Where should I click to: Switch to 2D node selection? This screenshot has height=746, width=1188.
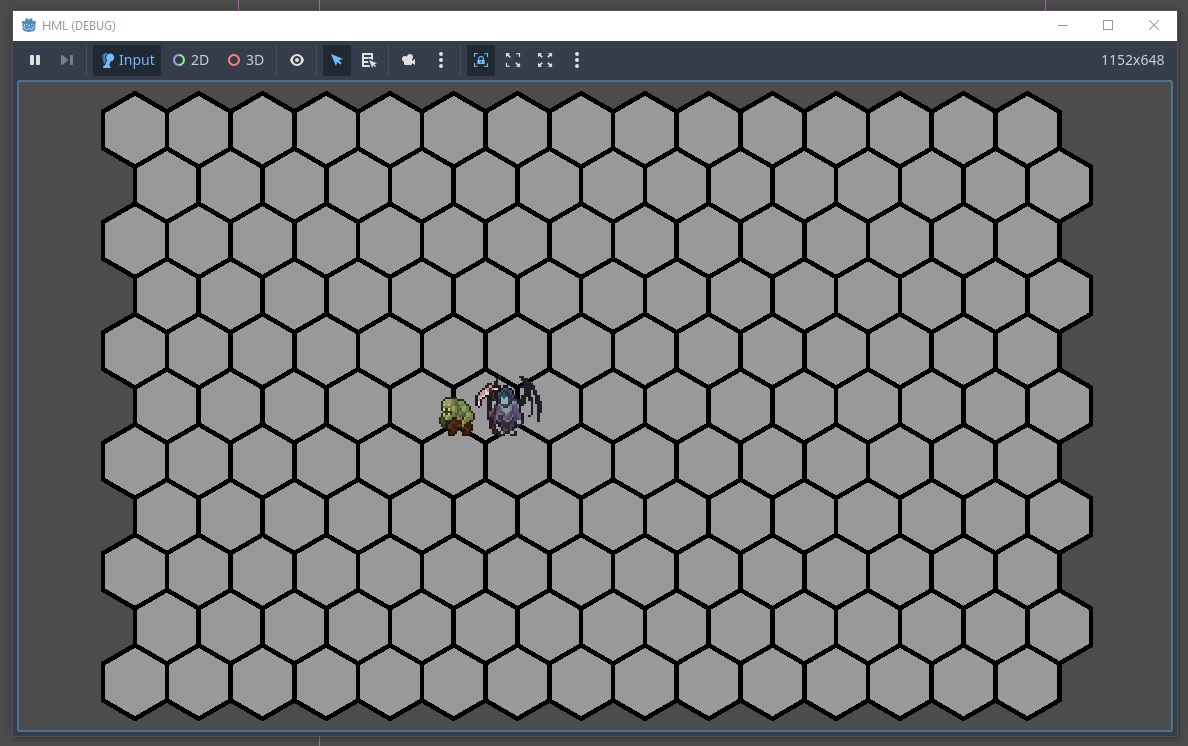[191, 60]
